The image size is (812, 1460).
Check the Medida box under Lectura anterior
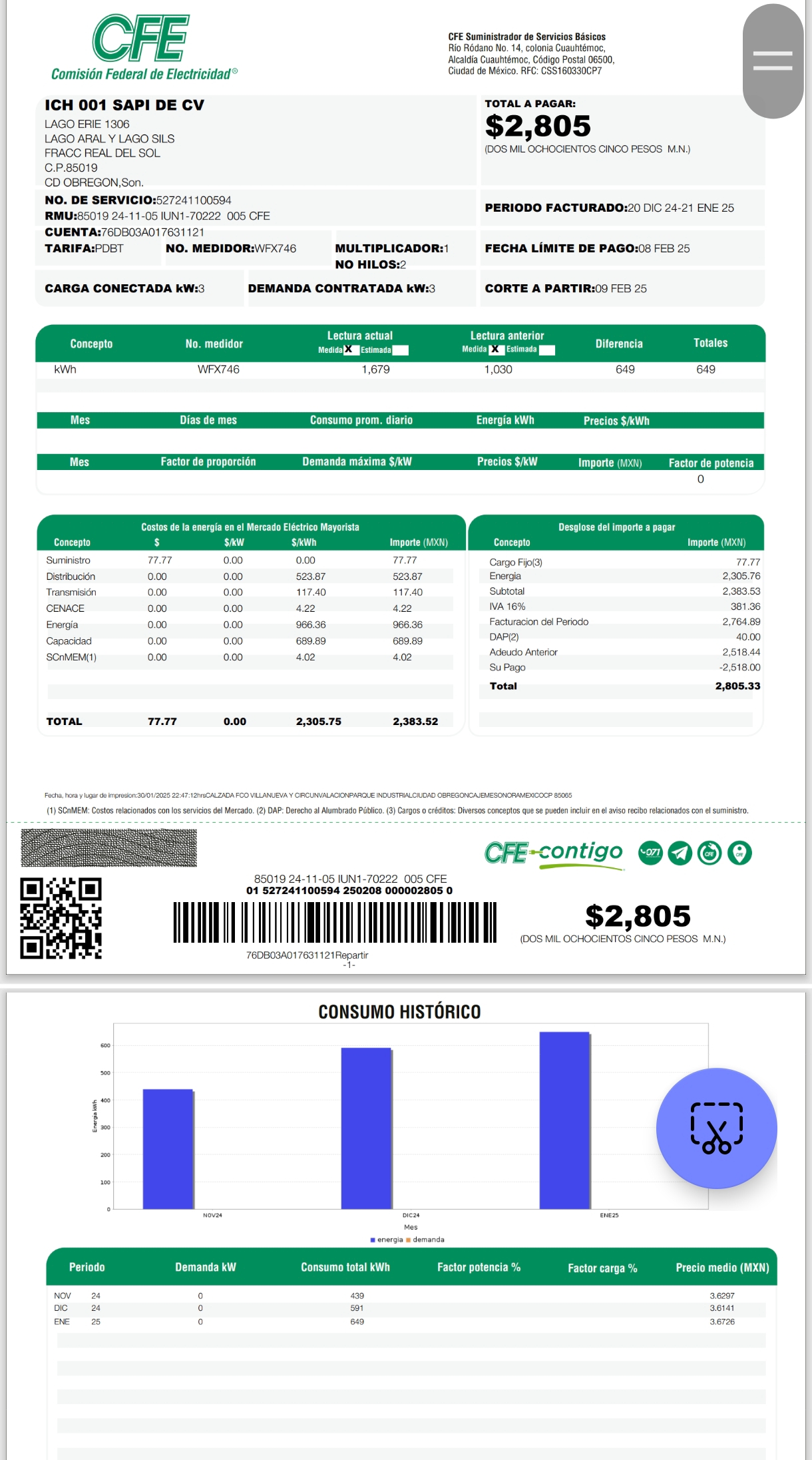[497, 350]
